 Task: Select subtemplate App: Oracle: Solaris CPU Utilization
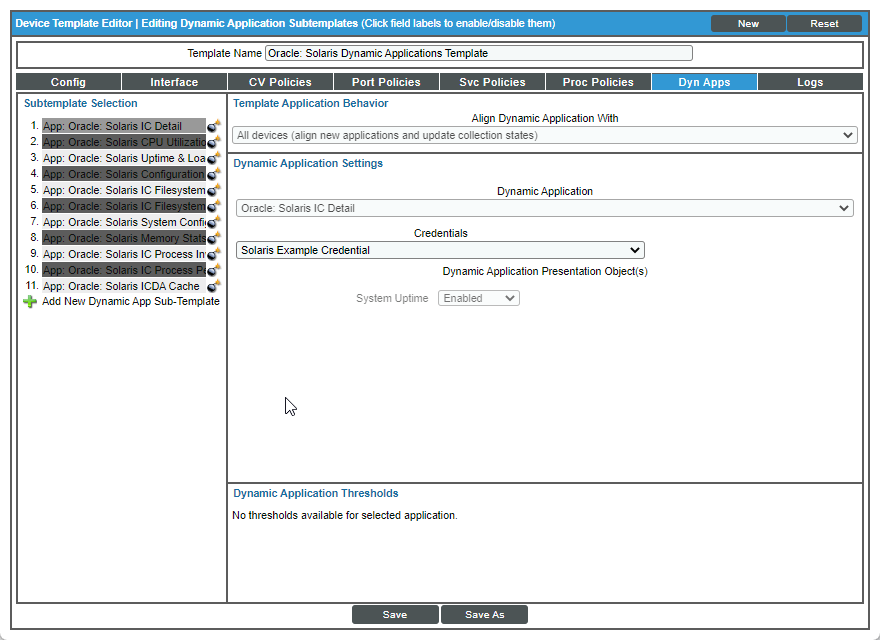pos(124,143)
